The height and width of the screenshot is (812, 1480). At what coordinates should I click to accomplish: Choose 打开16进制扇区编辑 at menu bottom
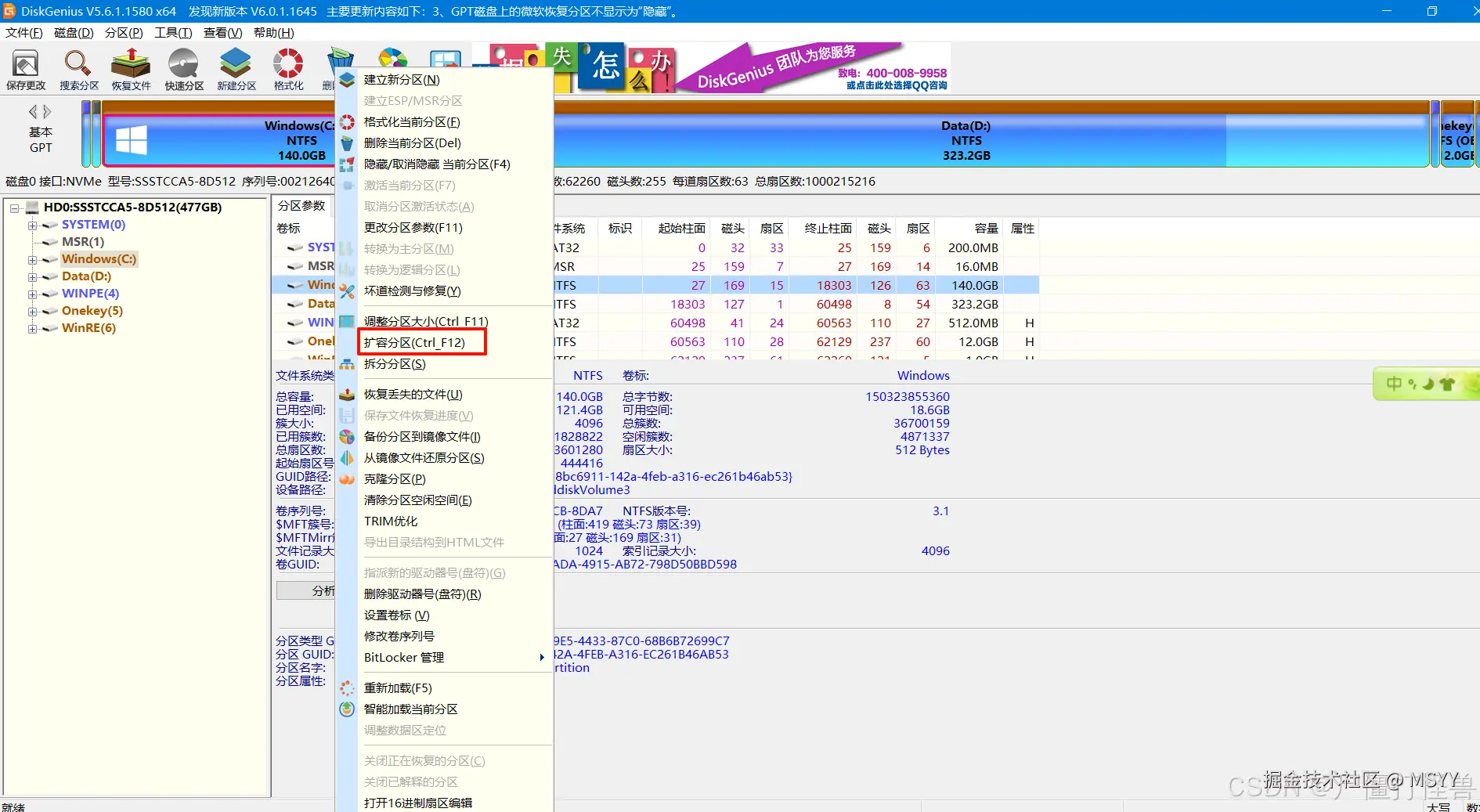[418, 803]
